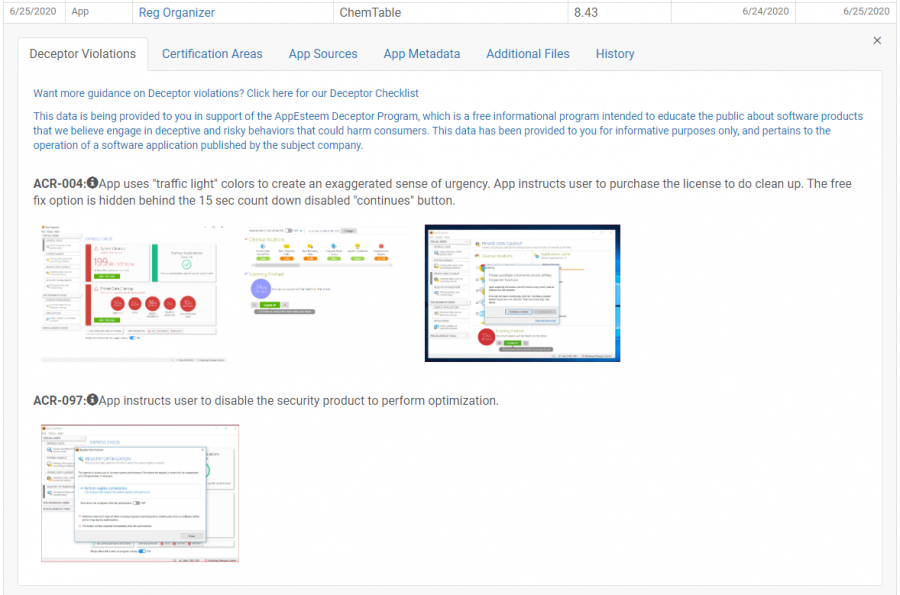Close the violations detail panel
Screen dimensions: 900x595
pos(876,40)
